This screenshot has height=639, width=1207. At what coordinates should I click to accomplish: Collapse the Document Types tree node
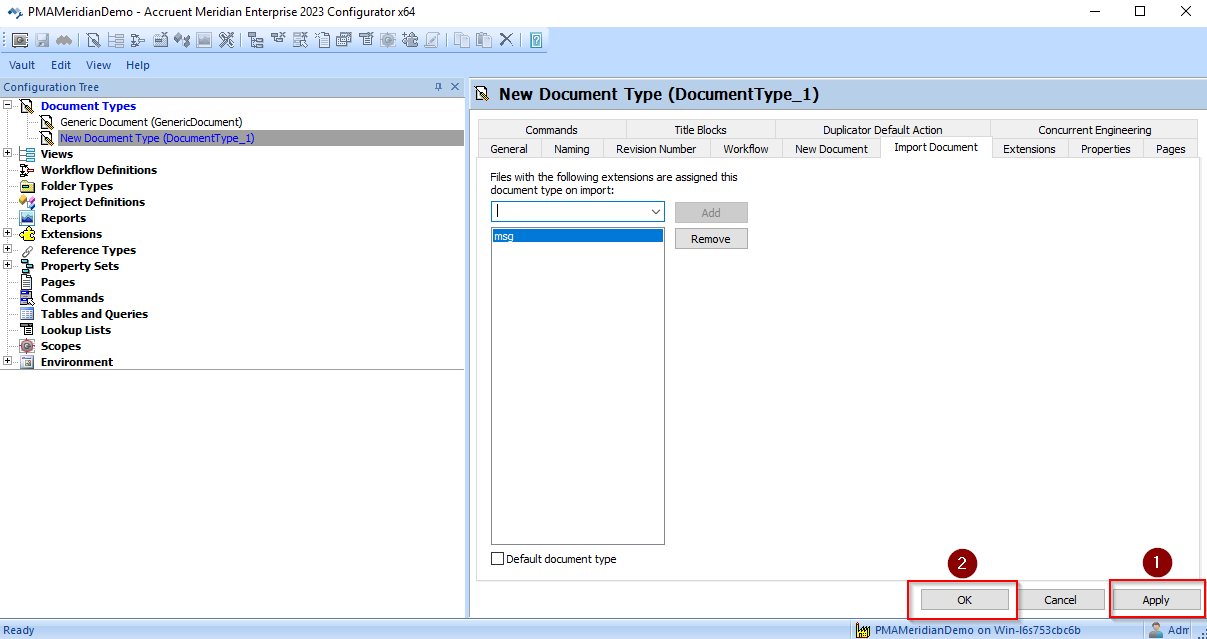click(8, 106)
